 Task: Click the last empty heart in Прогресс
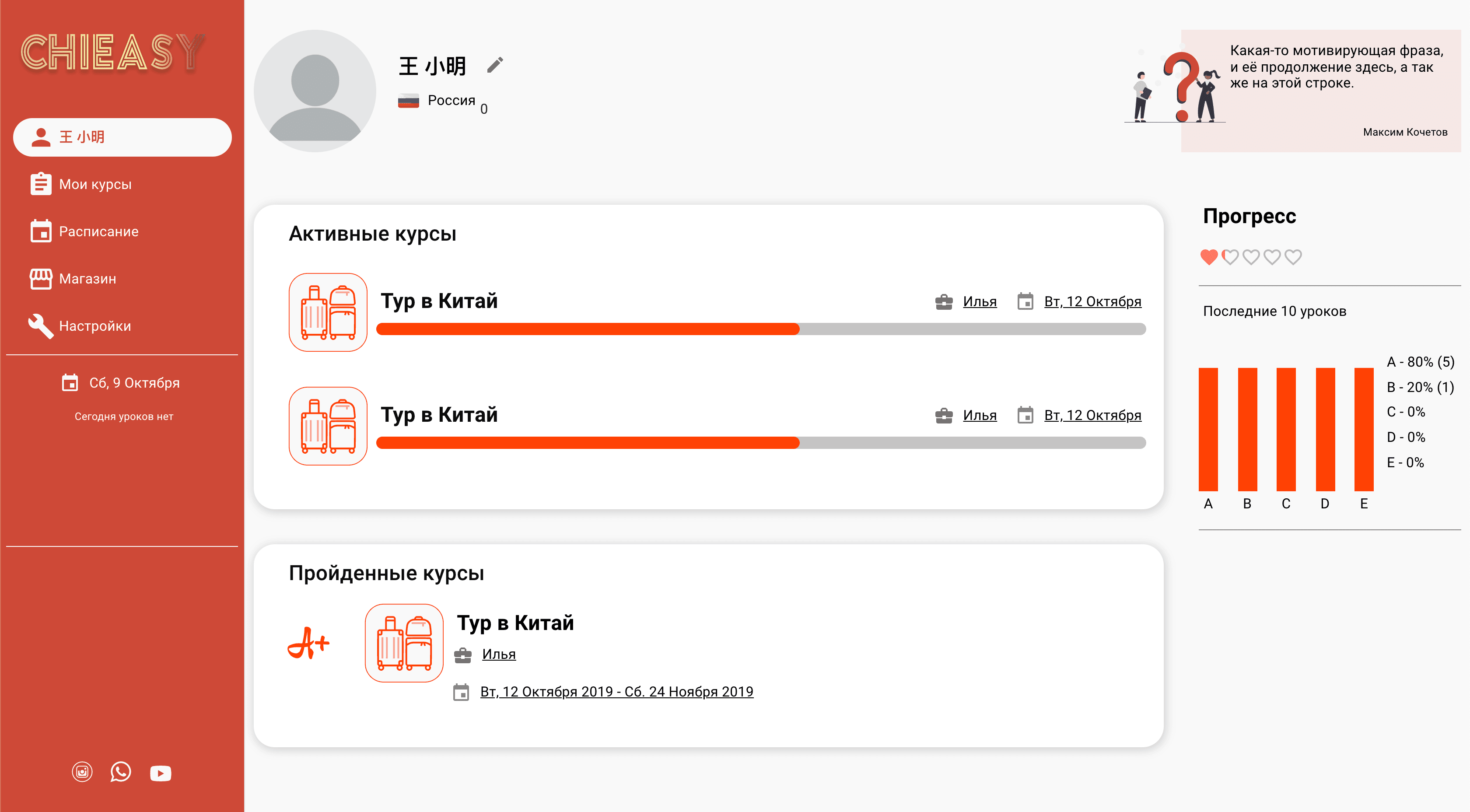(x=1293, y=257)
